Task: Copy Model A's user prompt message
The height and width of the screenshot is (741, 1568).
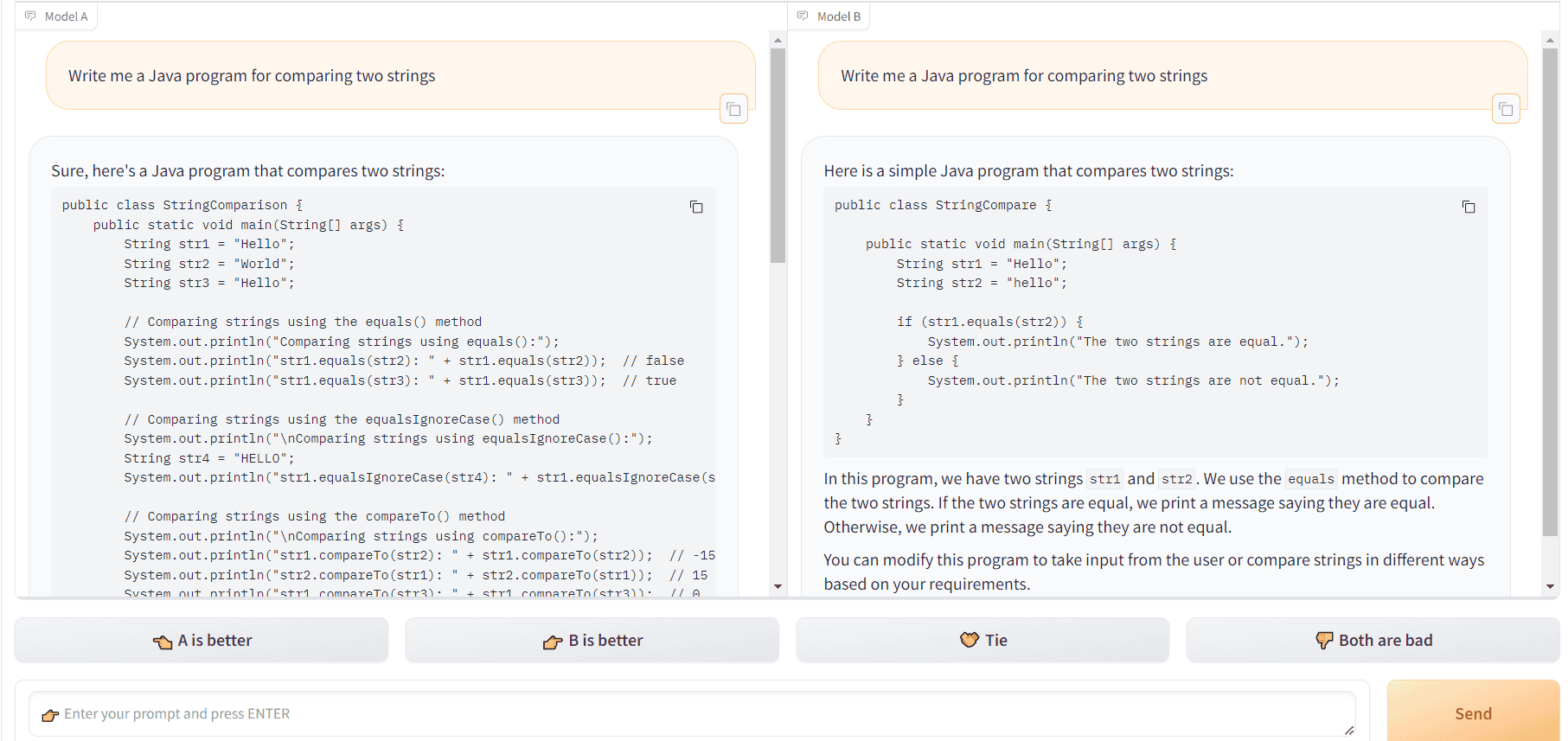Action: point(733,109)
